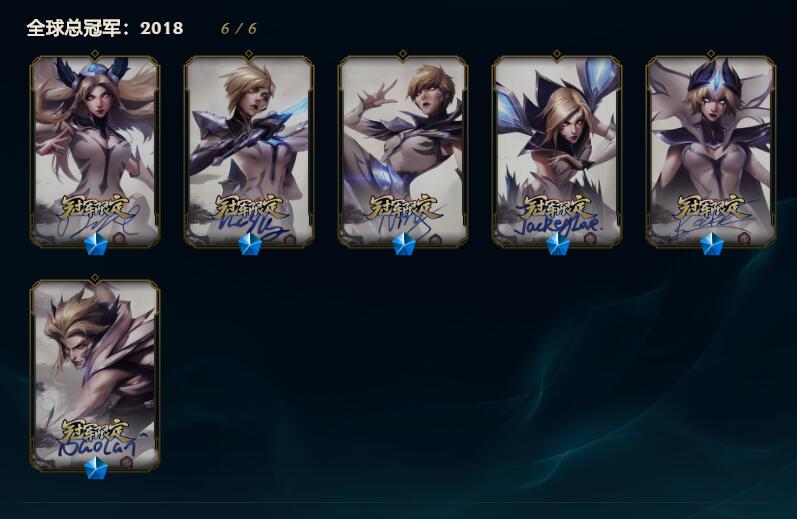Select the Fiora skin holding a glowing sword
This screenshot has height=519, width=797.
pos(249,151)
